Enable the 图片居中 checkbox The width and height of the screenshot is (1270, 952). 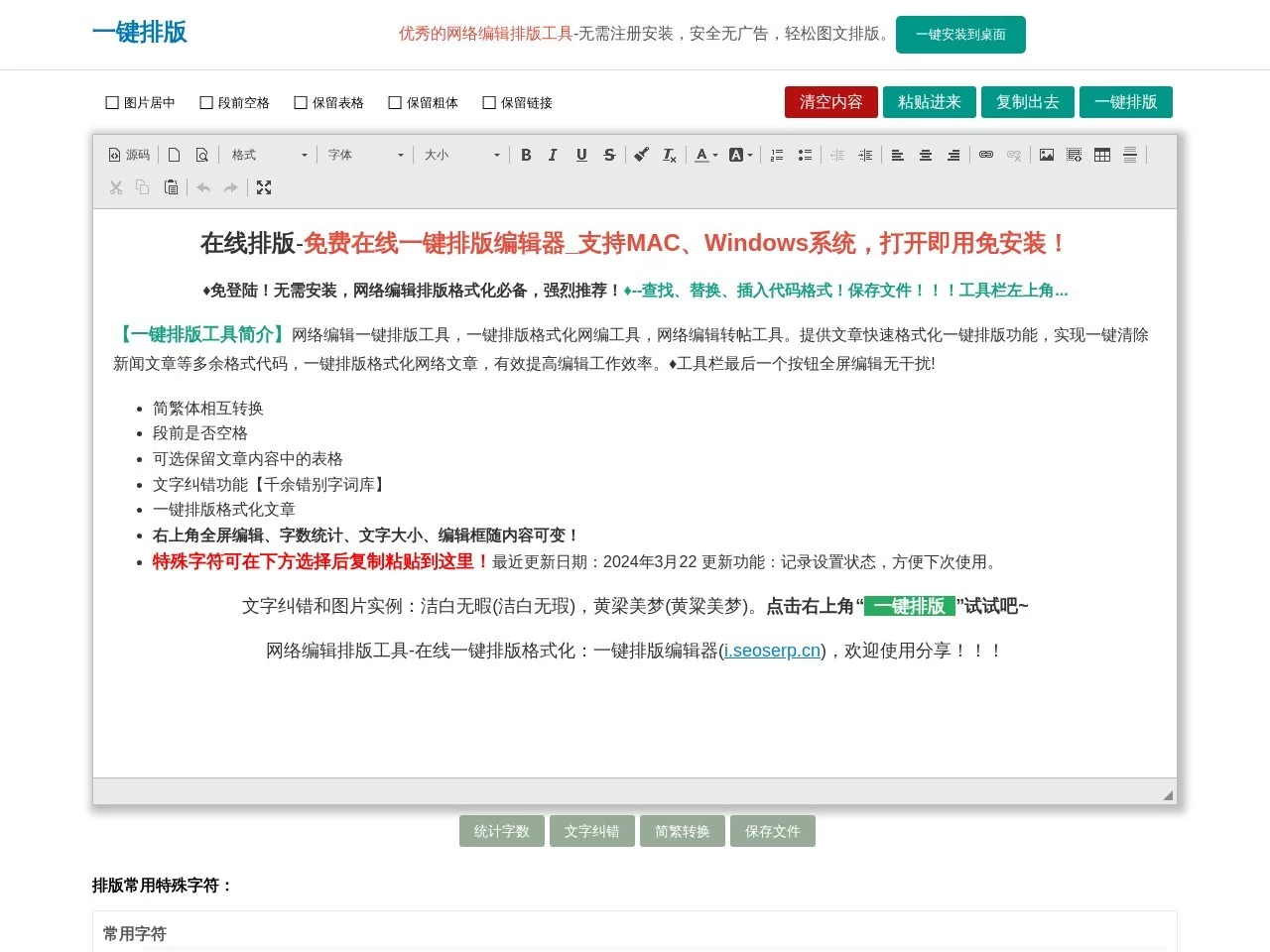tap(112, 102)
